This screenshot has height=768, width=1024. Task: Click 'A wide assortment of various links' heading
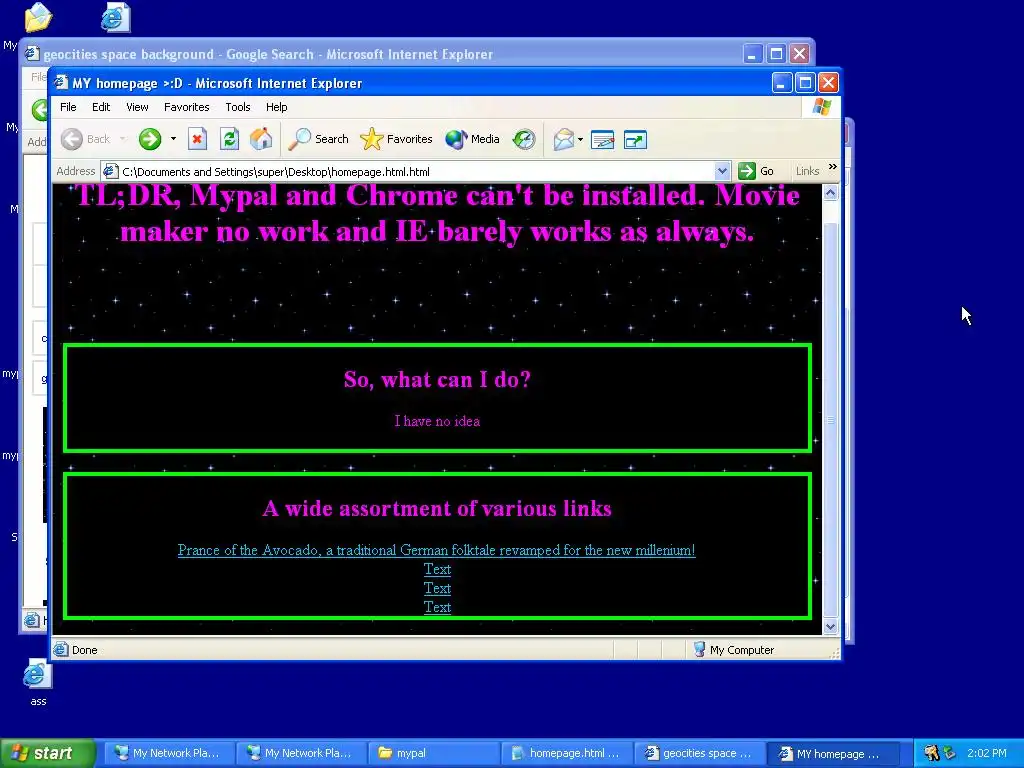(x=437, y=508)
